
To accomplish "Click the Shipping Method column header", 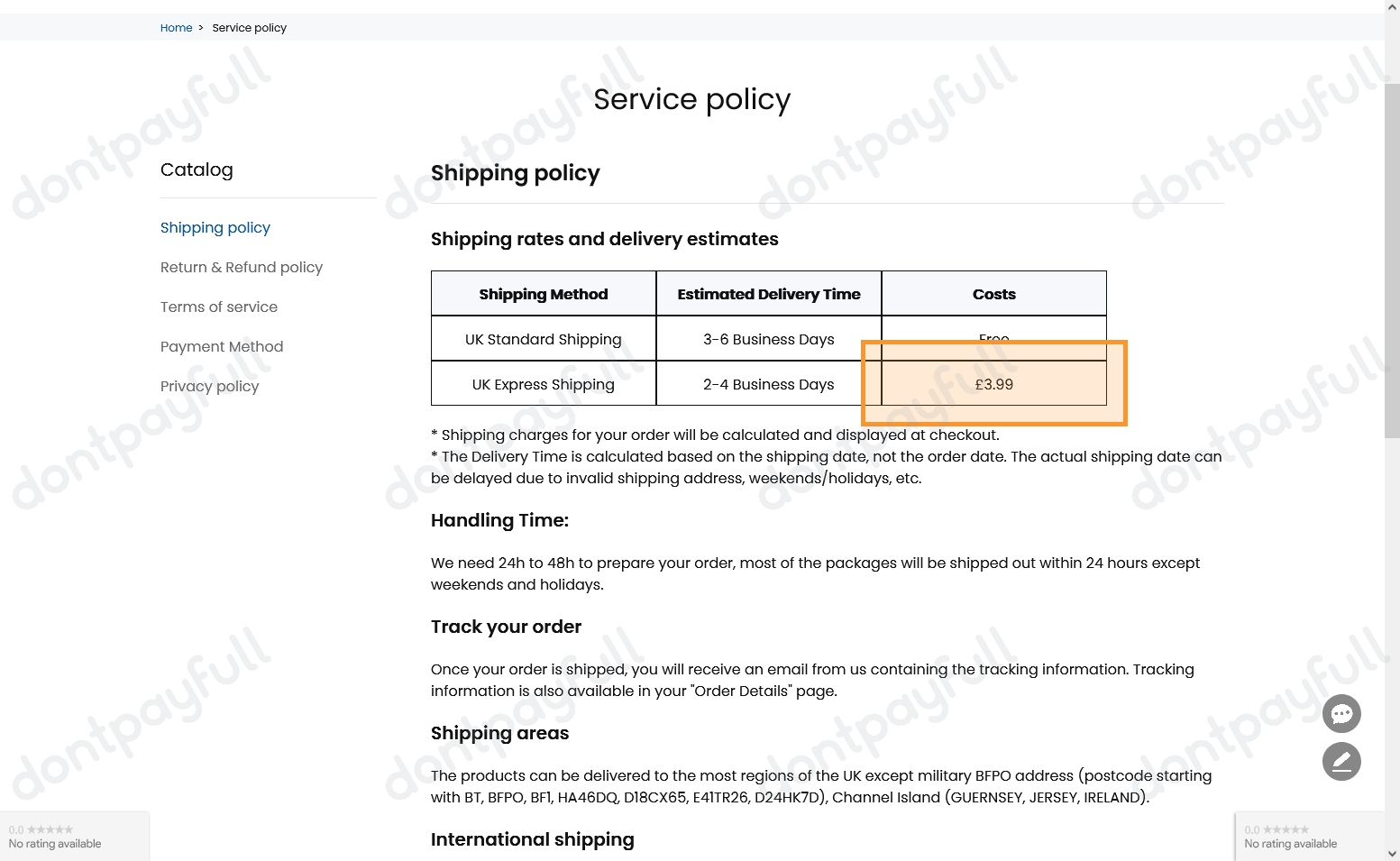I will click(x=544, y=294).
